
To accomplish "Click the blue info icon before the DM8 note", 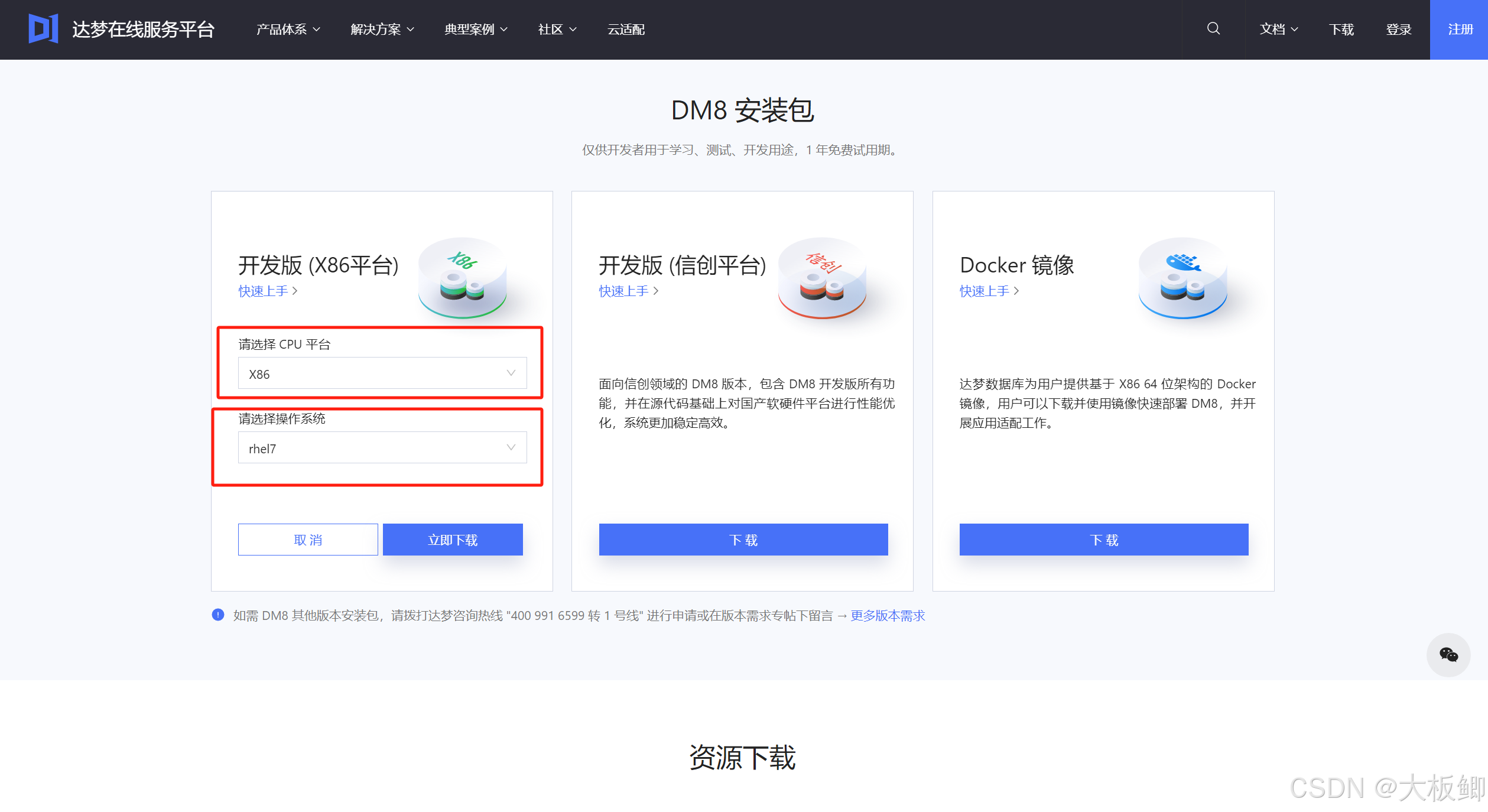I will (218, 615).
